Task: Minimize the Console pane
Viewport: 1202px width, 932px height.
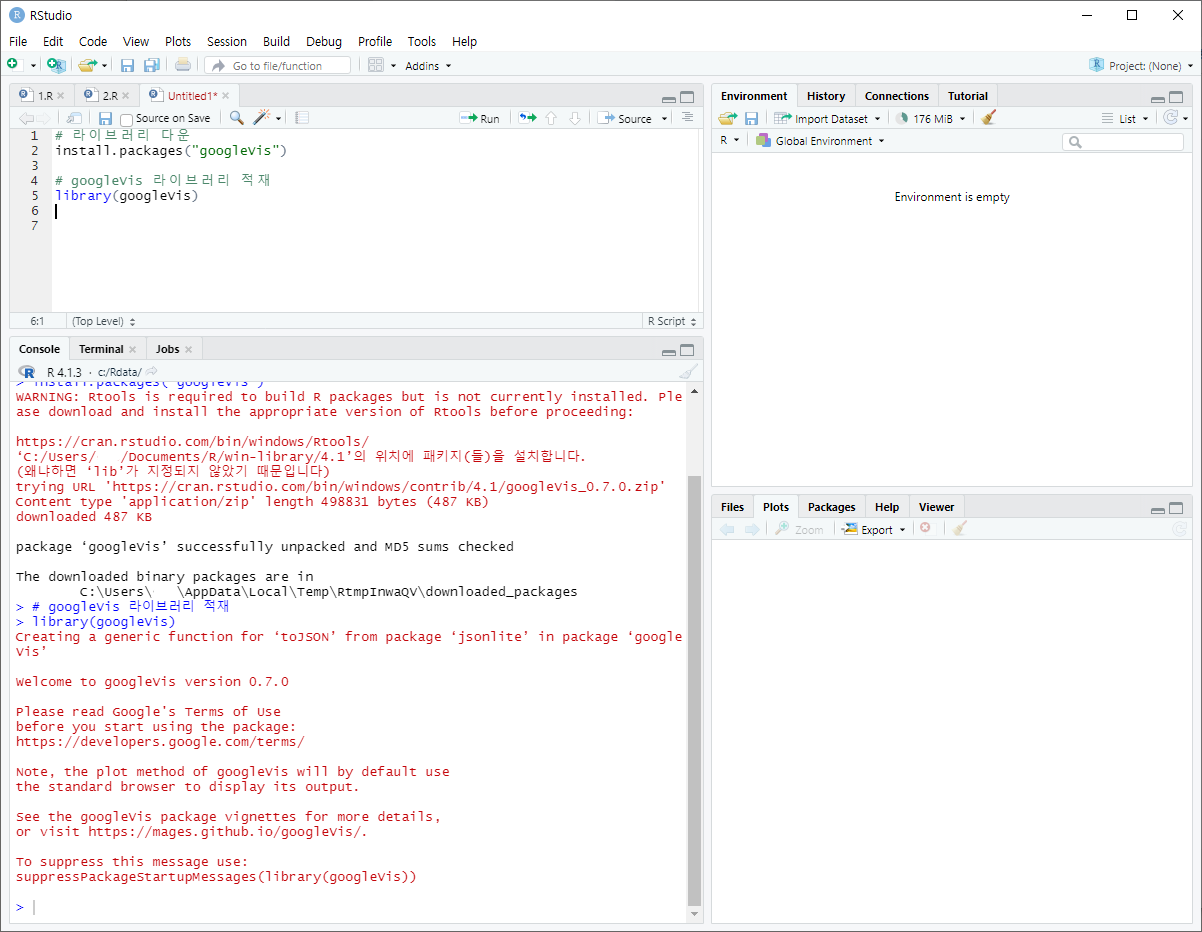Action: [x=668, y=351]
